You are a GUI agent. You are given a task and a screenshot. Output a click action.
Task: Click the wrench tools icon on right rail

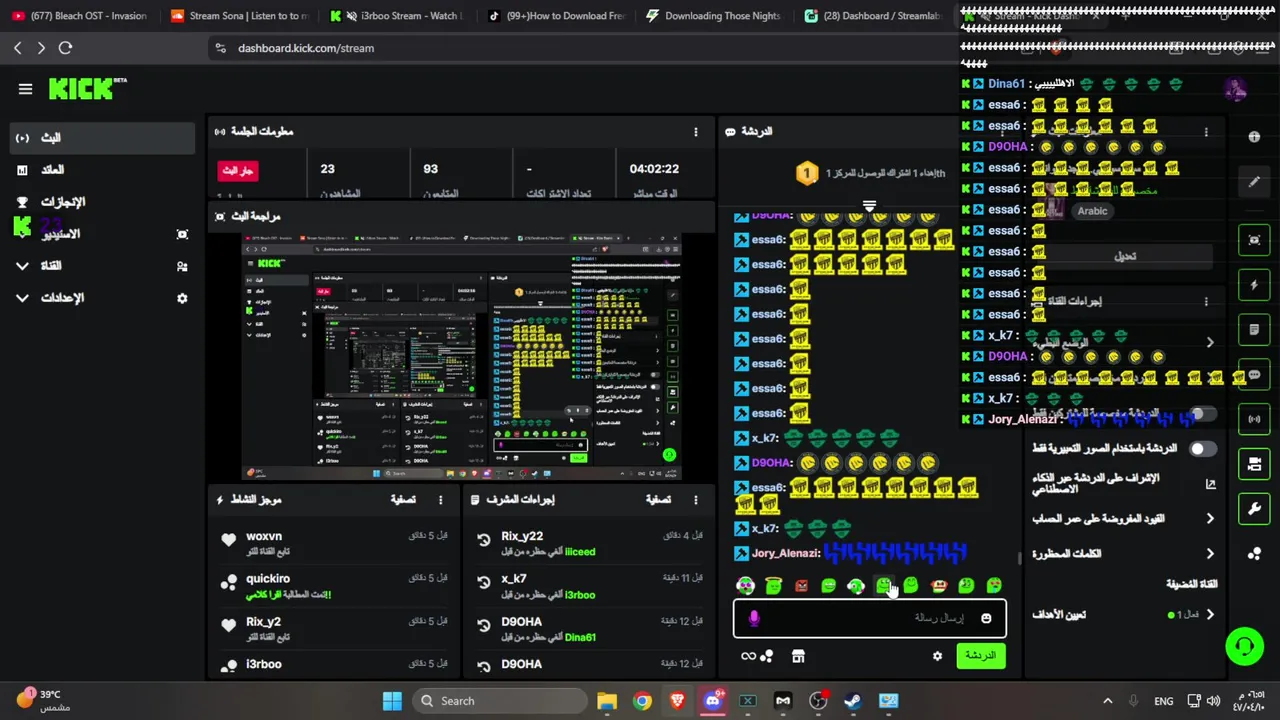[x=1254, y=509]
